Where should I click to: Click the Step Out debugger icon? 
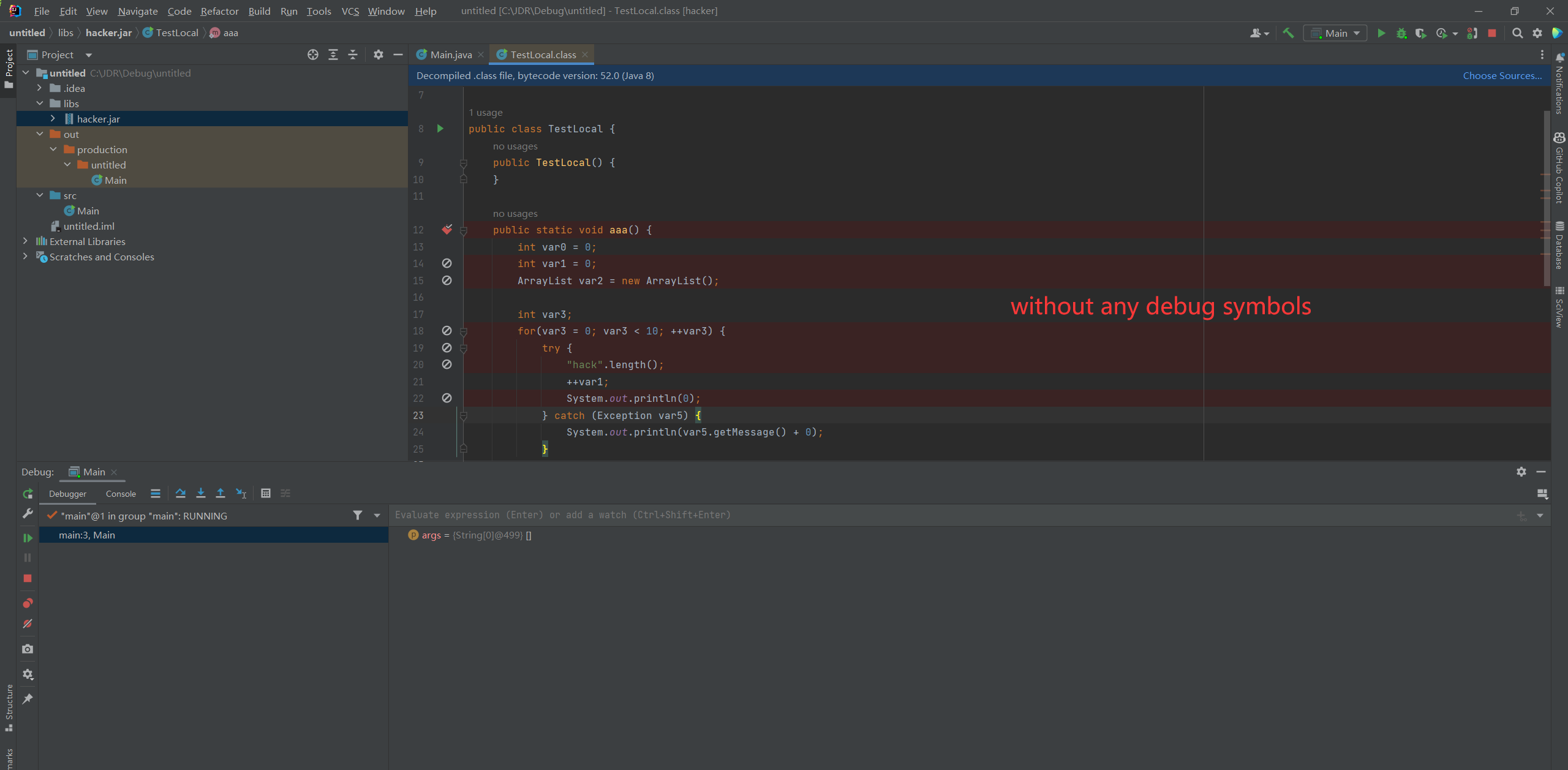[221, 493]
